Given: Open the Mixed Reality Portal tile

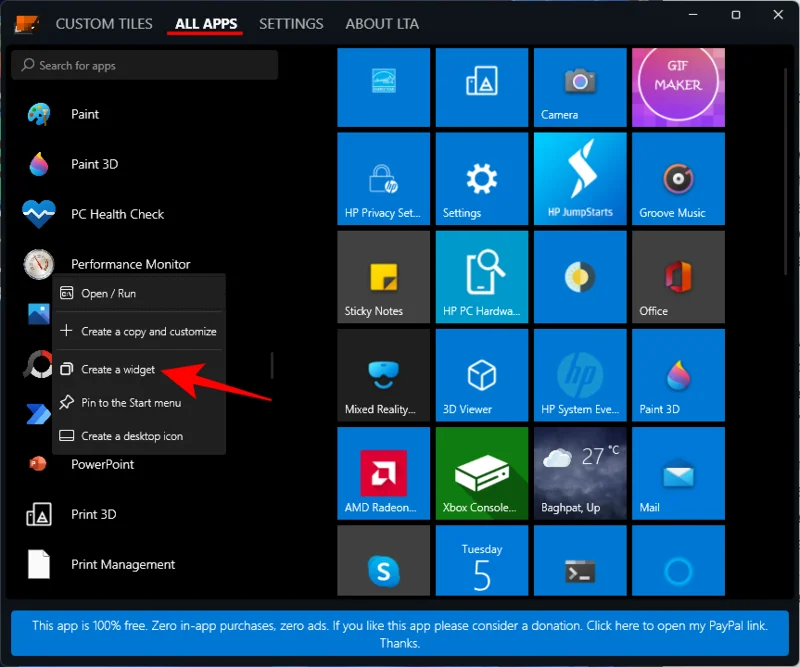Looking at the screenshot, I should 382,375.
